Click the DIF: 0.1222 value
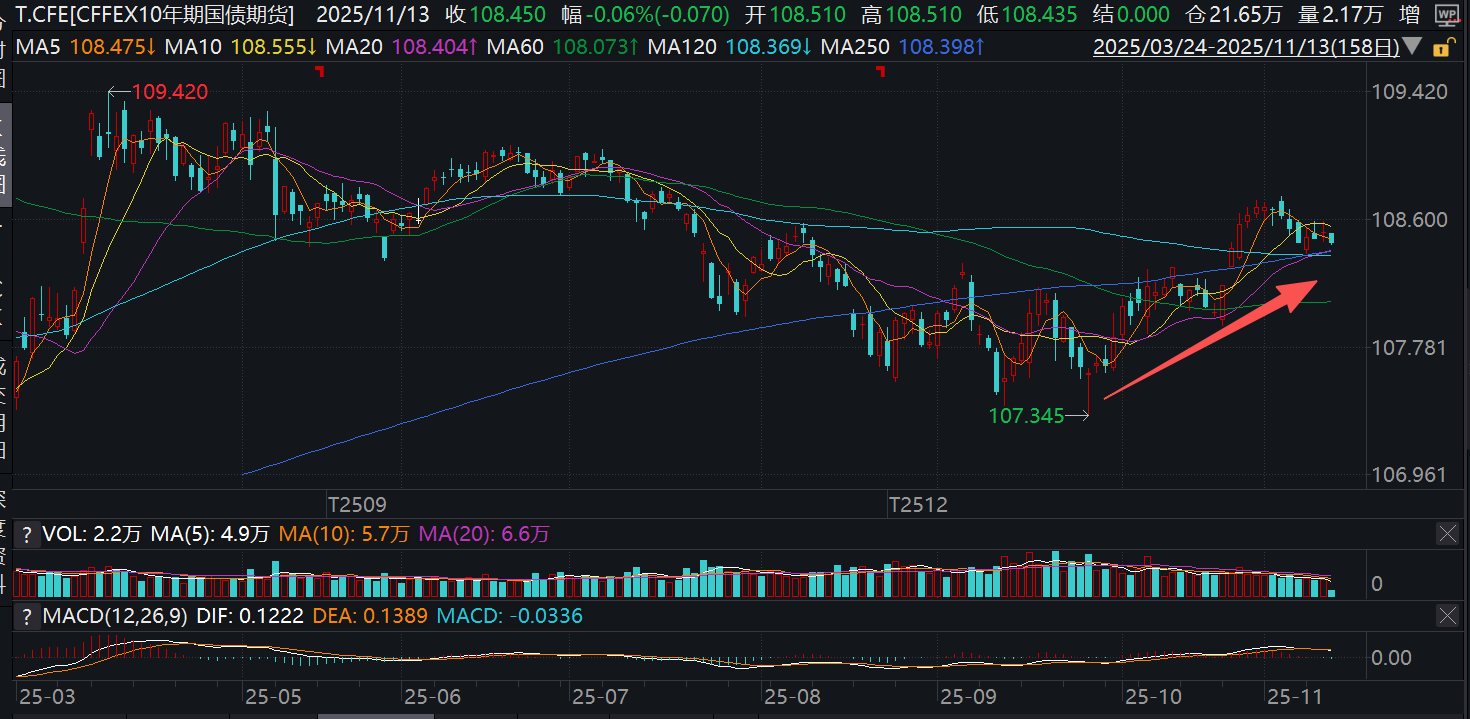Image resolution: width=1470 pixels, height=719 pixels. [250, 616]
